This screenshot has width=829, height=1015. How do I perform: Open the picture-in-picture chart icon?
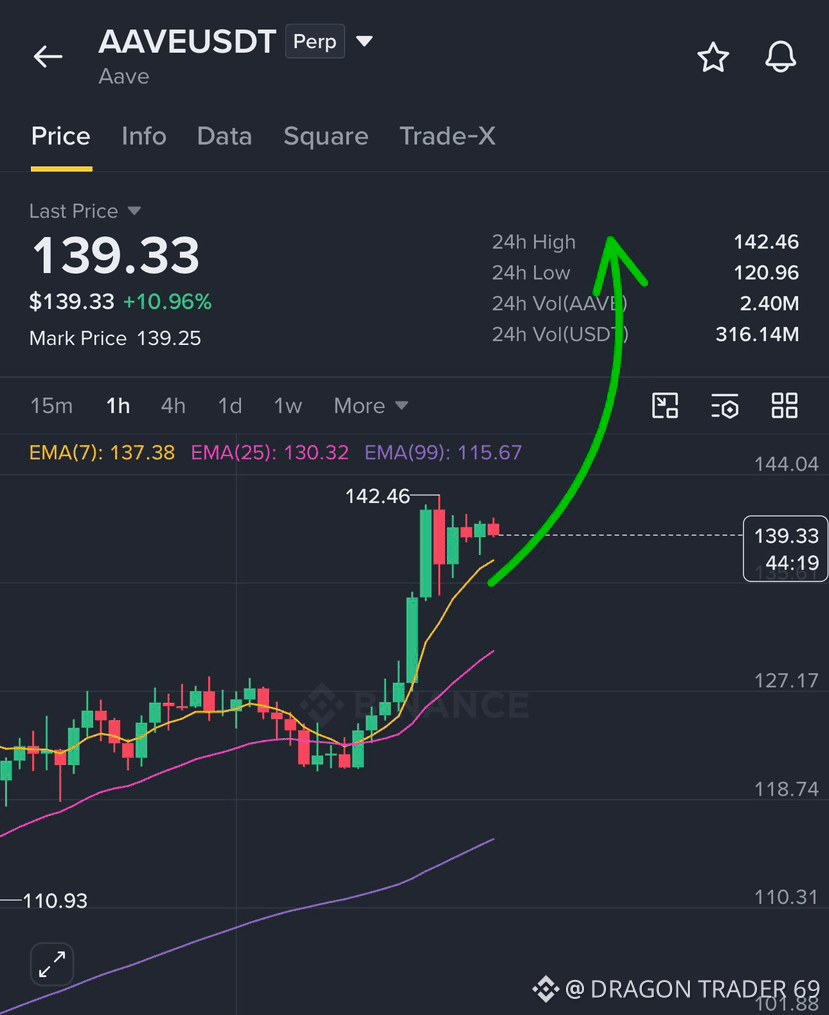(x=665, y=406)
